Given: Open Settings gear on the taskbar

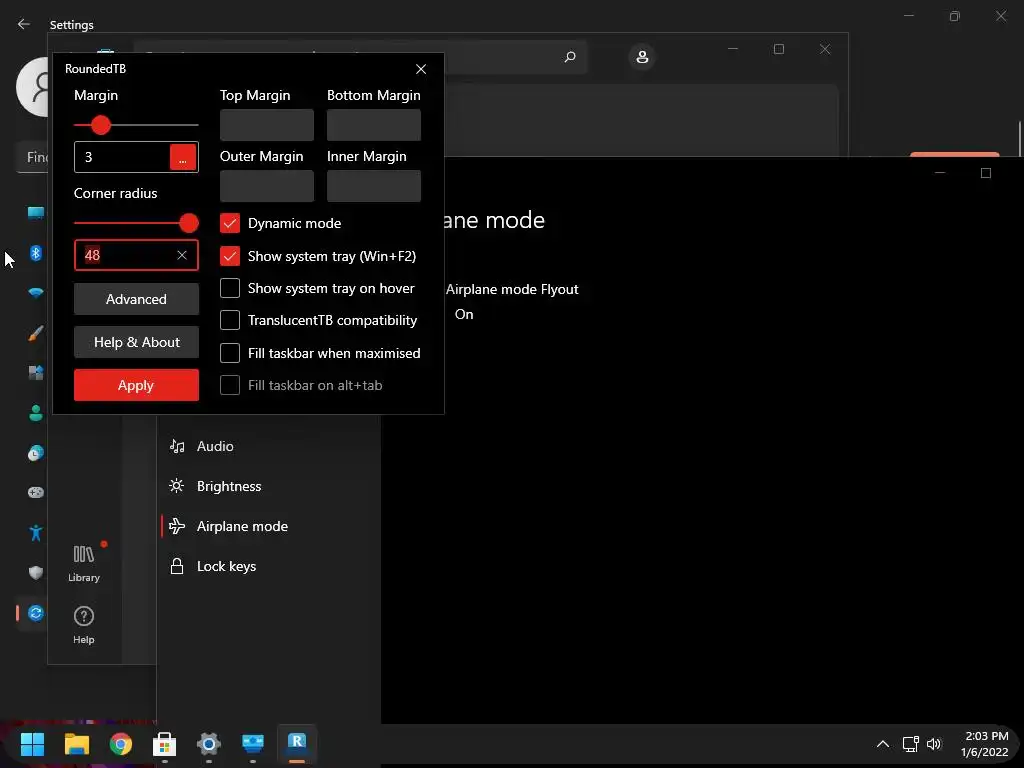Looking at the screenshot, I should (208, 743).
